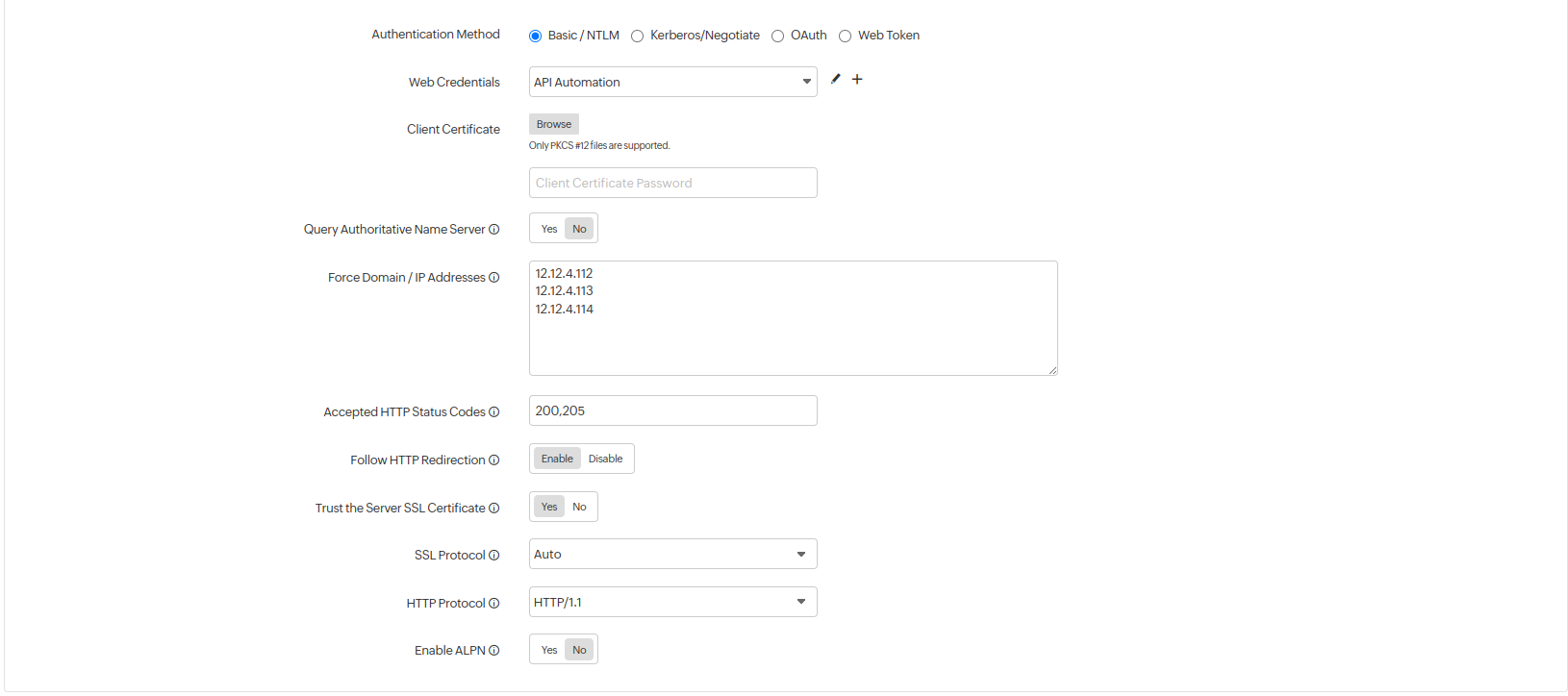Click the Accepted HTTP Status Codes field
The width and height of the screenshot is (1568, 696).
pos(672,411)
